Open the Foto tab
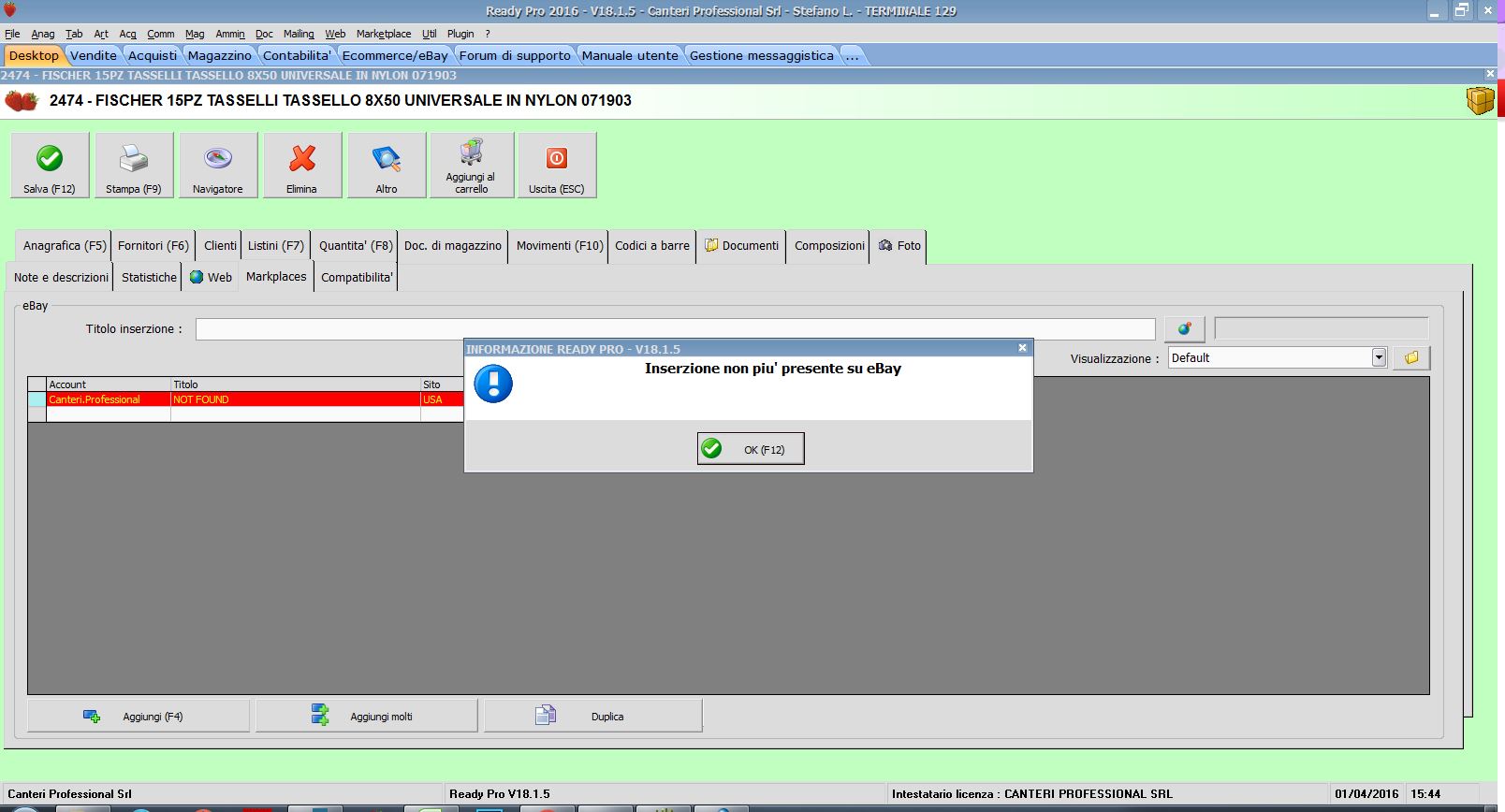This screenshot has height=812, width=1505. pos(899,246)
